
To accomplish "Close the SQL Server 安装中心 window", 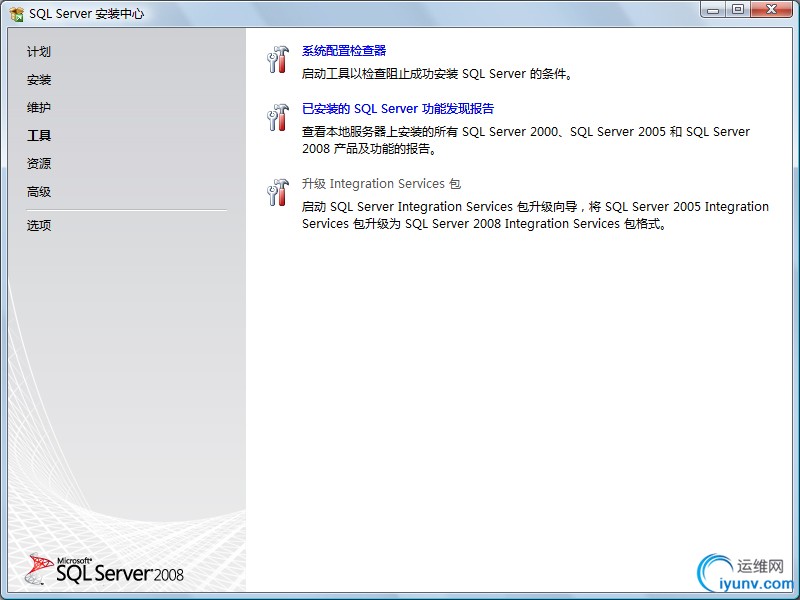I will pyautogui.click(x=771, y=10).
